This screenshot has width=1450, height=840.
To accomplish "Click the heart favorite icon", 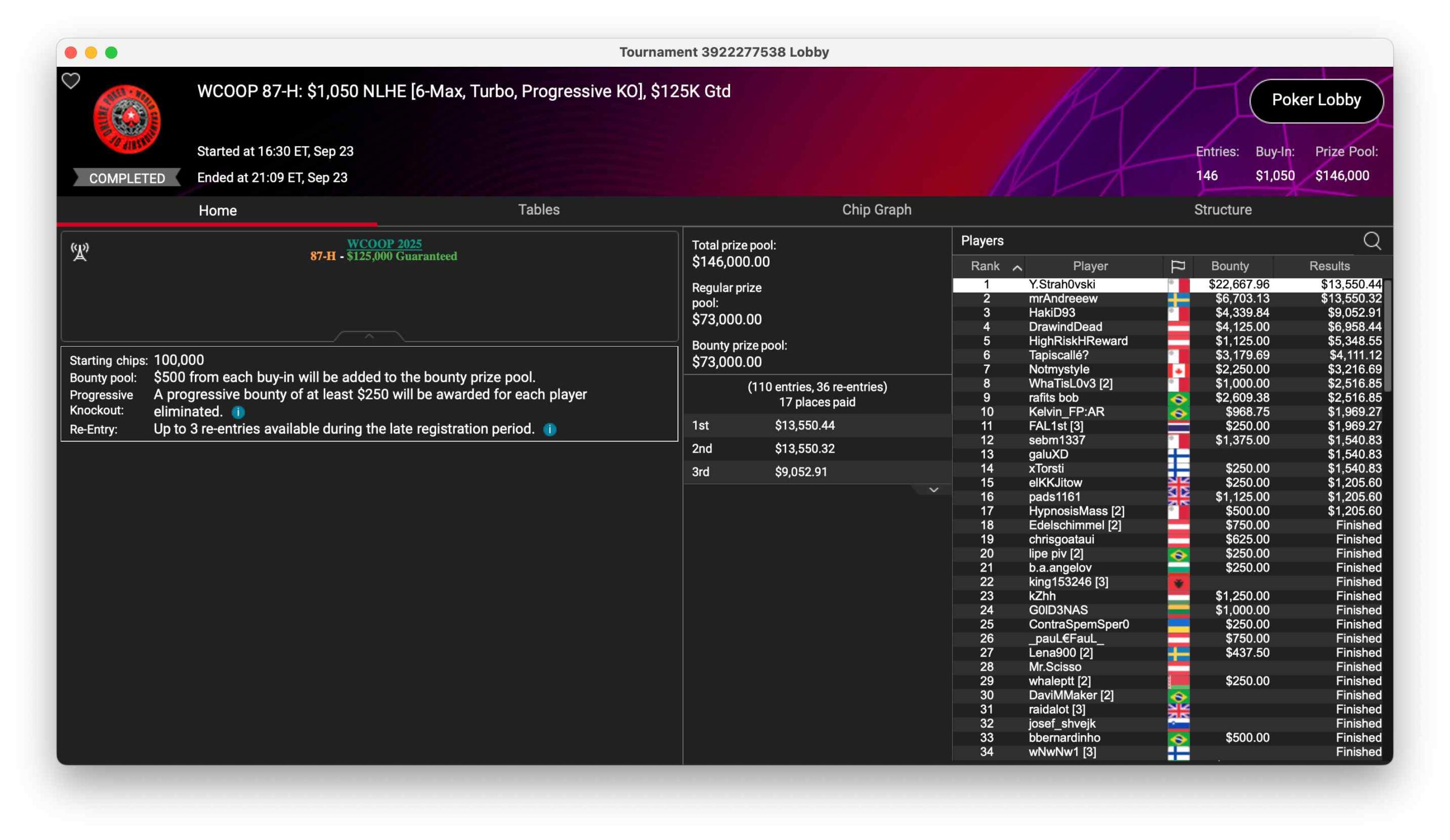I will 71,81.
